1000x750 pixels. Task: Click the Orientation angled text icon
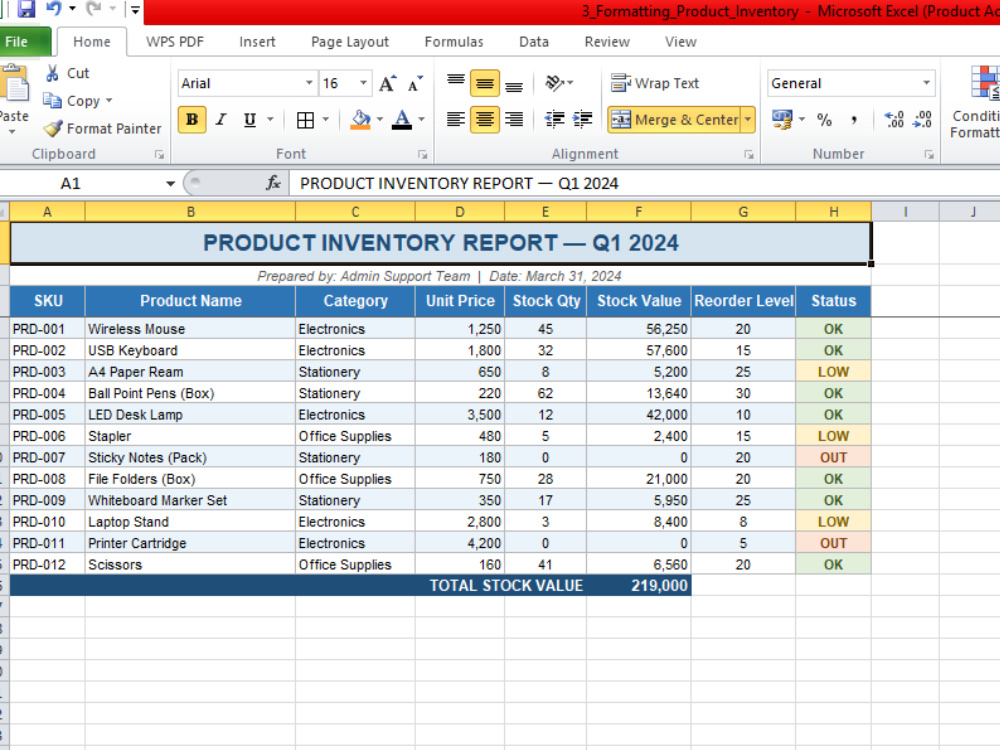[554, 83]
